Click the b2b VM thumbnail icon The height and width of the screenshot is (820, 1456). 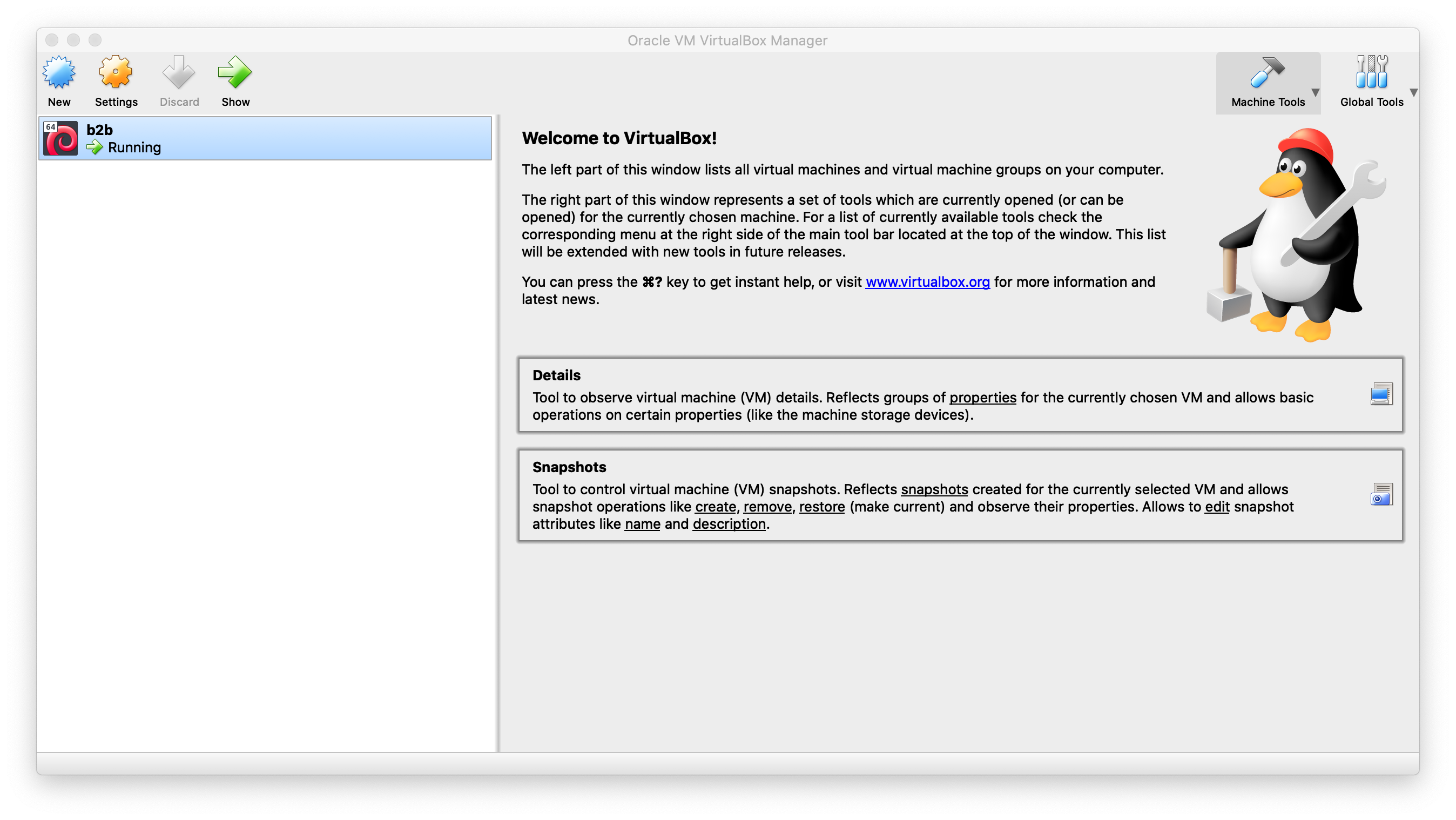point(60,137)
